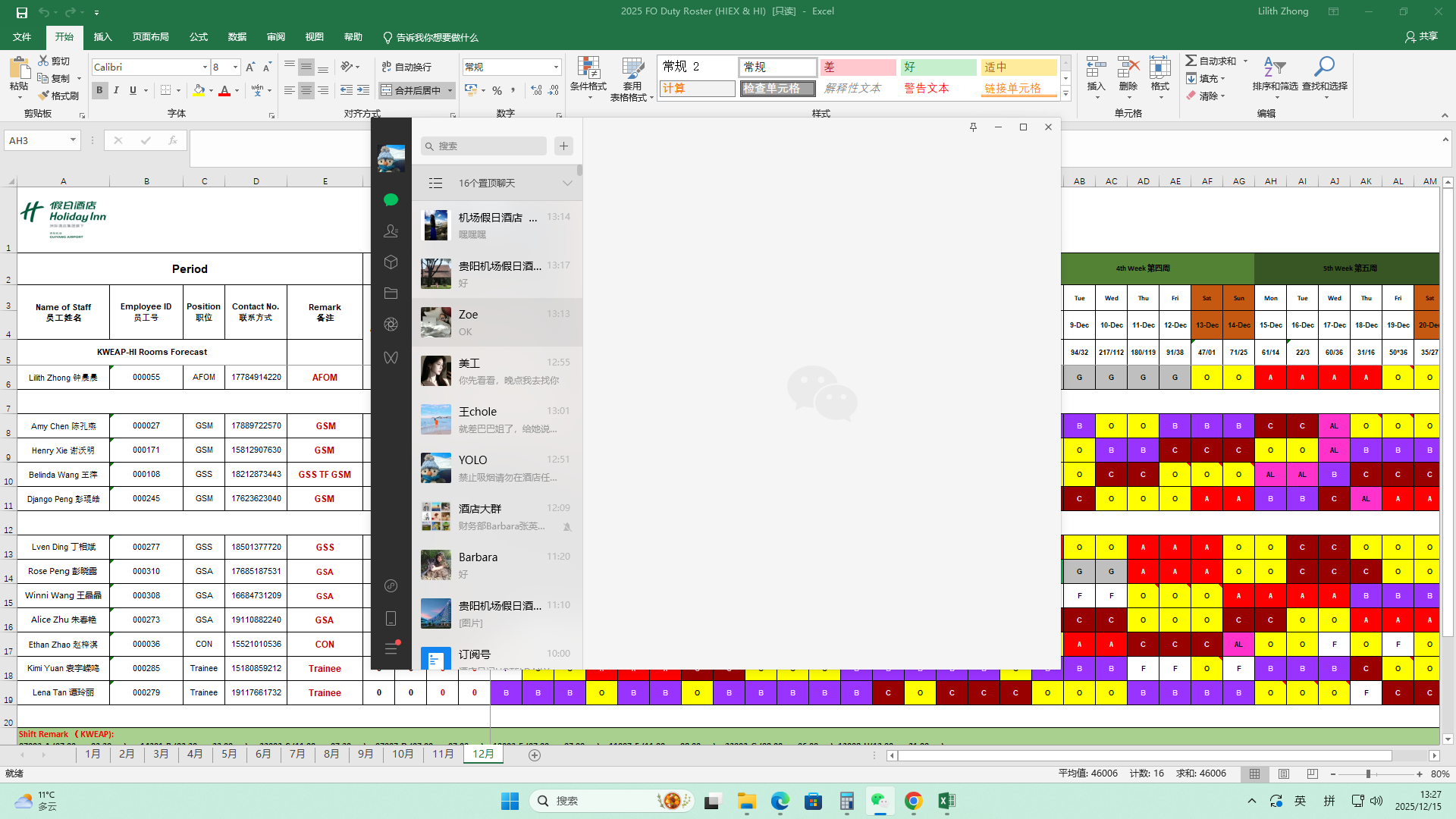Viewport: 1456px width, 819px height.
Task: Open WeChat contacts icon in sidebar
Action: [x=391, y=231]
